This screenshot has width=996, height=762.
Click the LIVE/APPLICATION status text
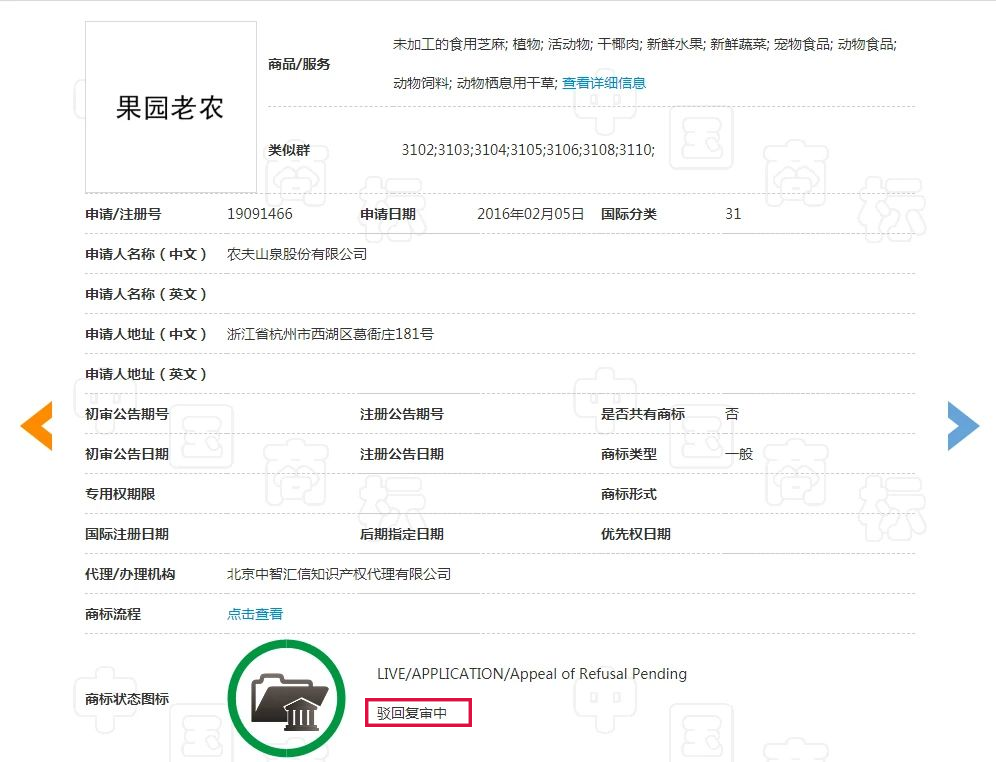click(x=531, y=674)
